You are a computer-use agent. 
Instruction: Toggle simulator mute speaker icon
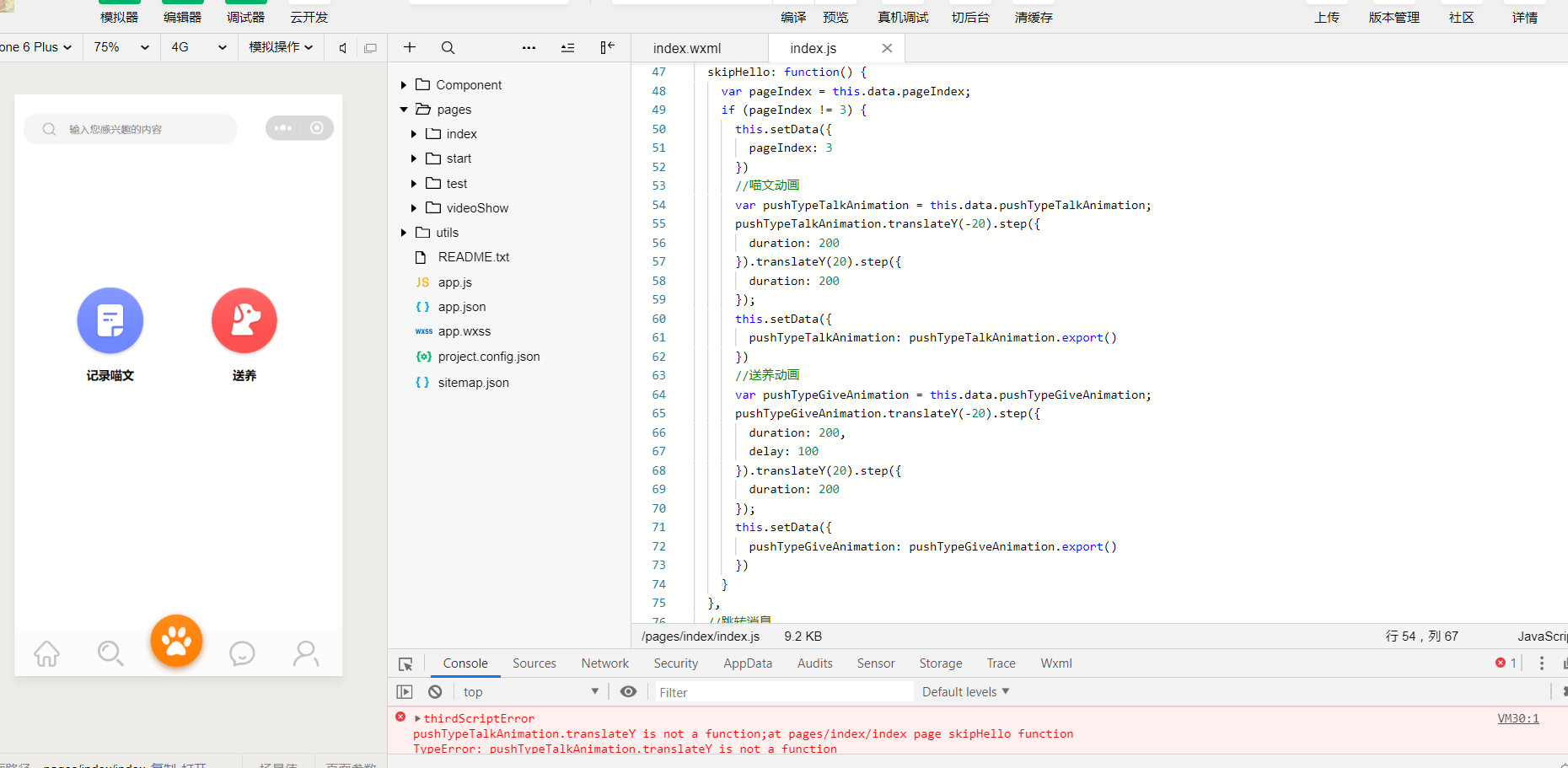click(342, 48)
